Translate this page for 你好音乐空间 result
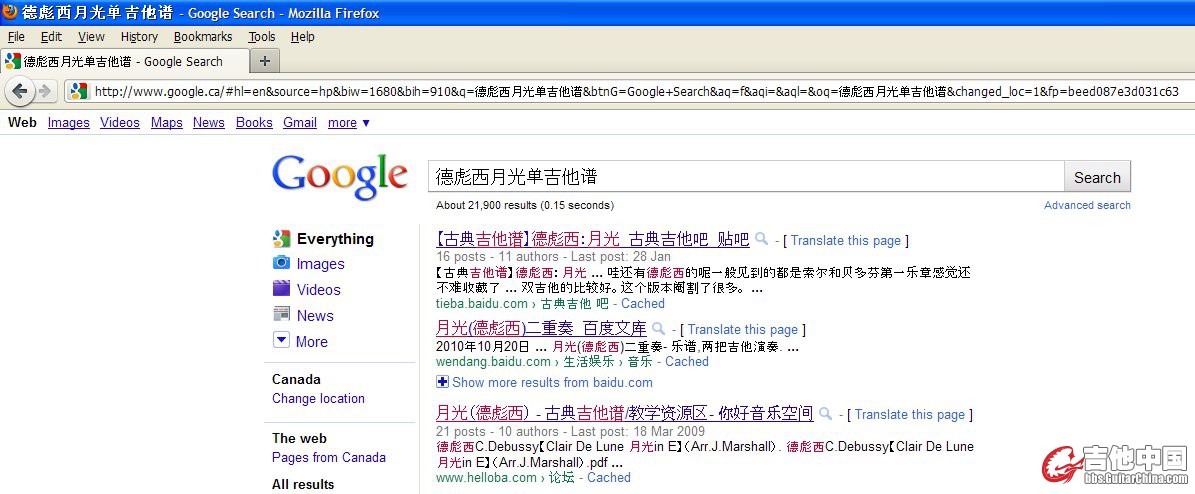 coord(909,415)
